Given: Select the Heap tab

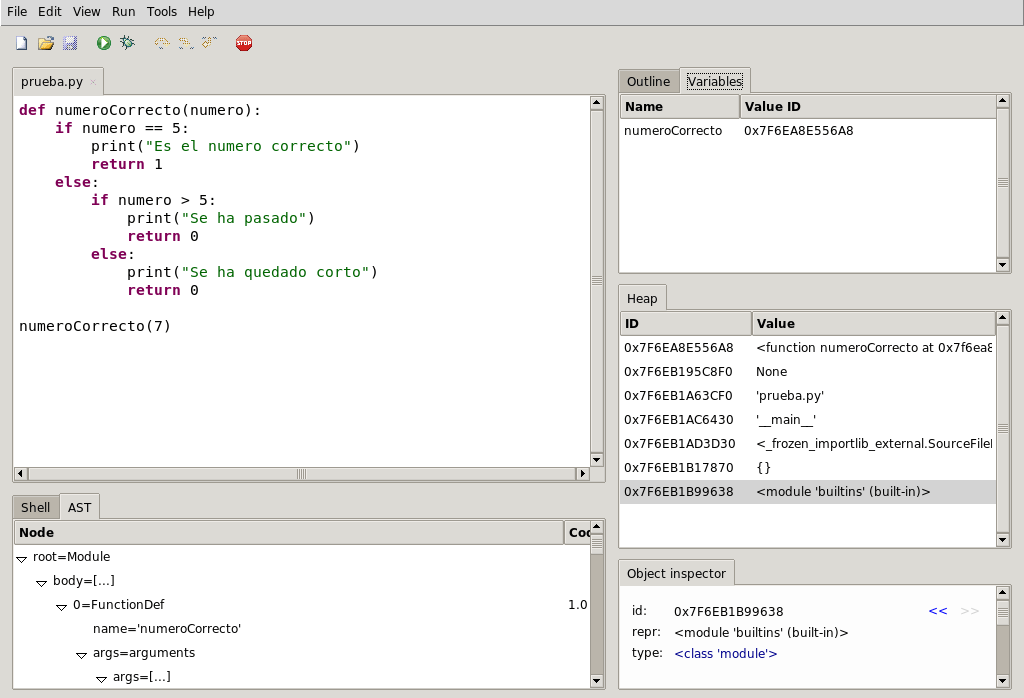Looking at the screenshot, I should (x=642, y=298).
